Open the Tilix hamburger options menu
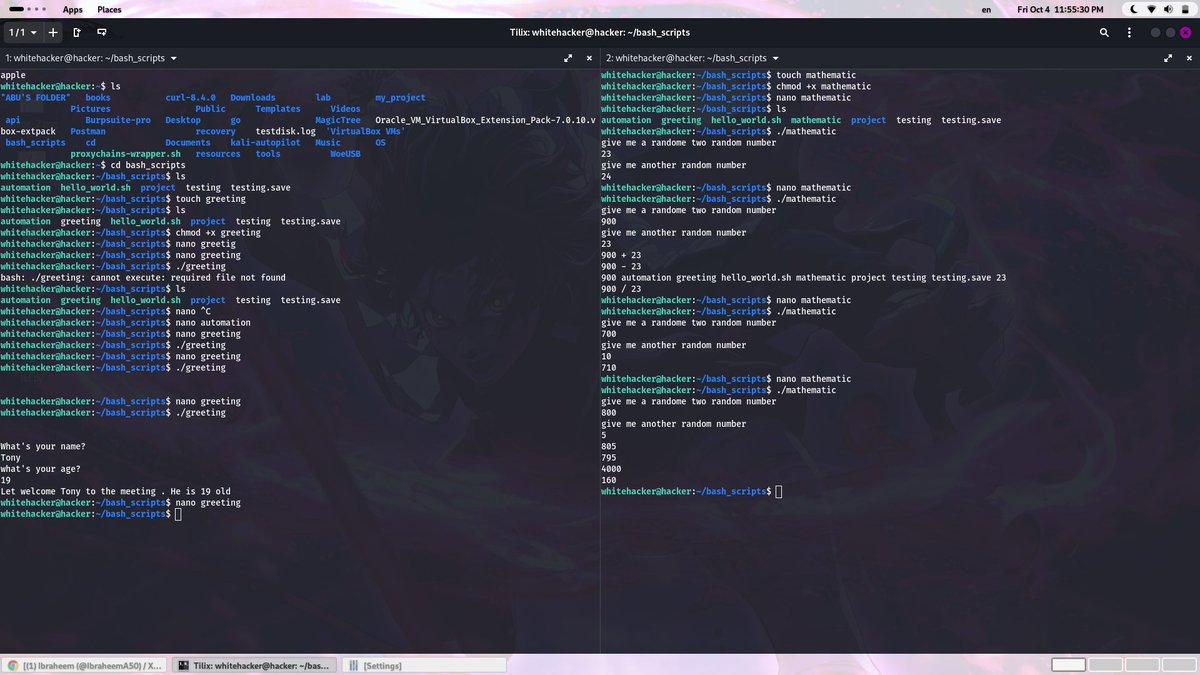The height and width of the screenshot is (675, 1200). coord(1129,32)
